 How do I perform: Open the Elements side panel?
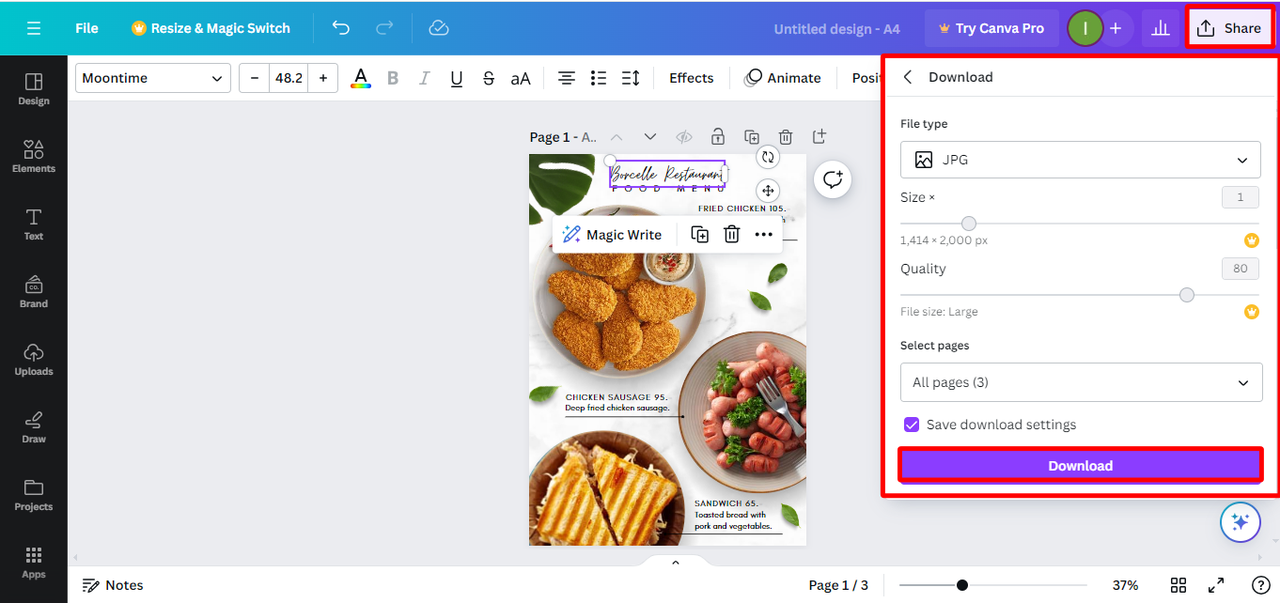(34, 156)
